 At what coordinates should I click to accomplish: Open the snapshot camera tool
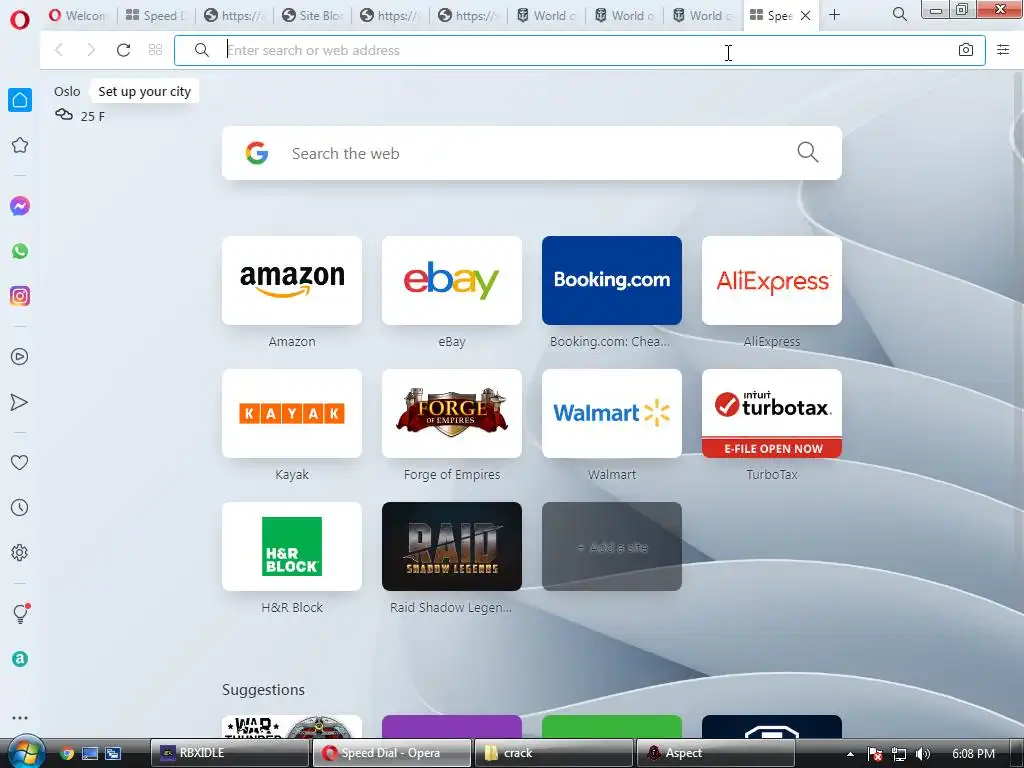coord(966,50)
